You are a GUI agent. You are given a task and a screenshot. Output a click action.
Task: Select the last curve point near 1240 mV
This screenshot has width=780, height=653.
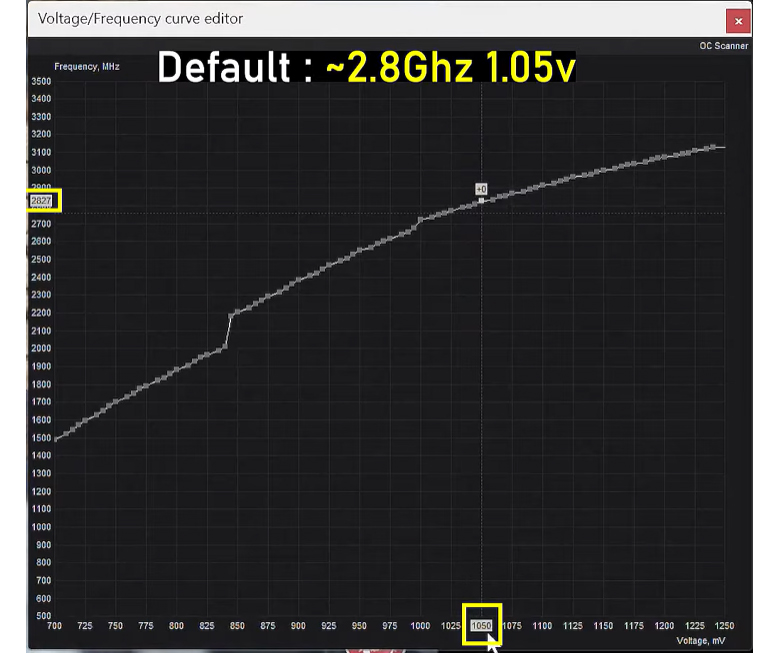(711, 147)
